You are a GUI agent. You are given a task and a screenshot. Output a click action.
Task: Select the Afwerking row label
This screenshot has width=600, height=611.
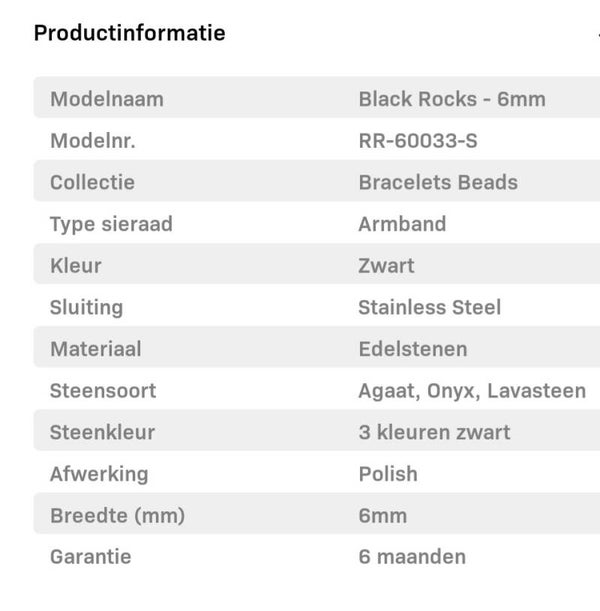click(x=99, y=474)
